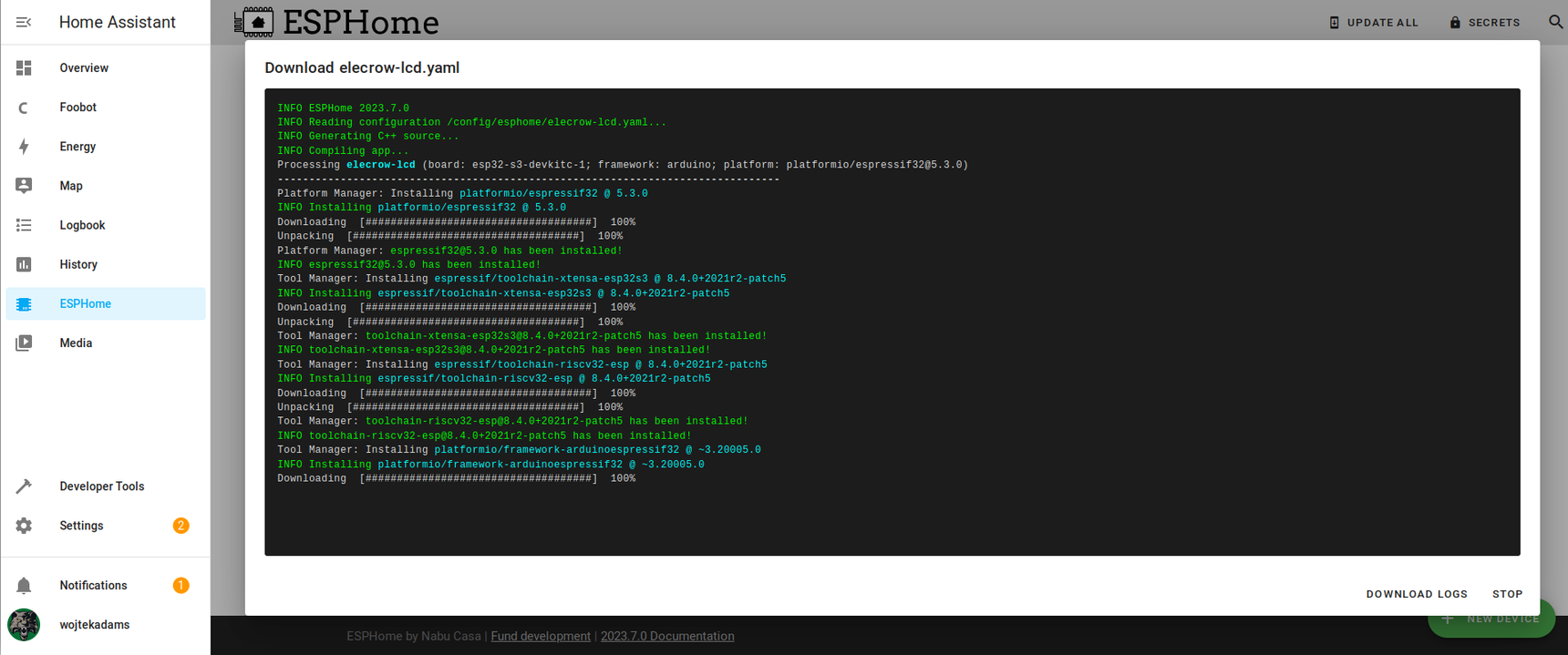Click 'INFO Installing platformio/framework-arduinoespressif32' line
The width and height of the screenshot is (1568, 655).
click(490, 465)
